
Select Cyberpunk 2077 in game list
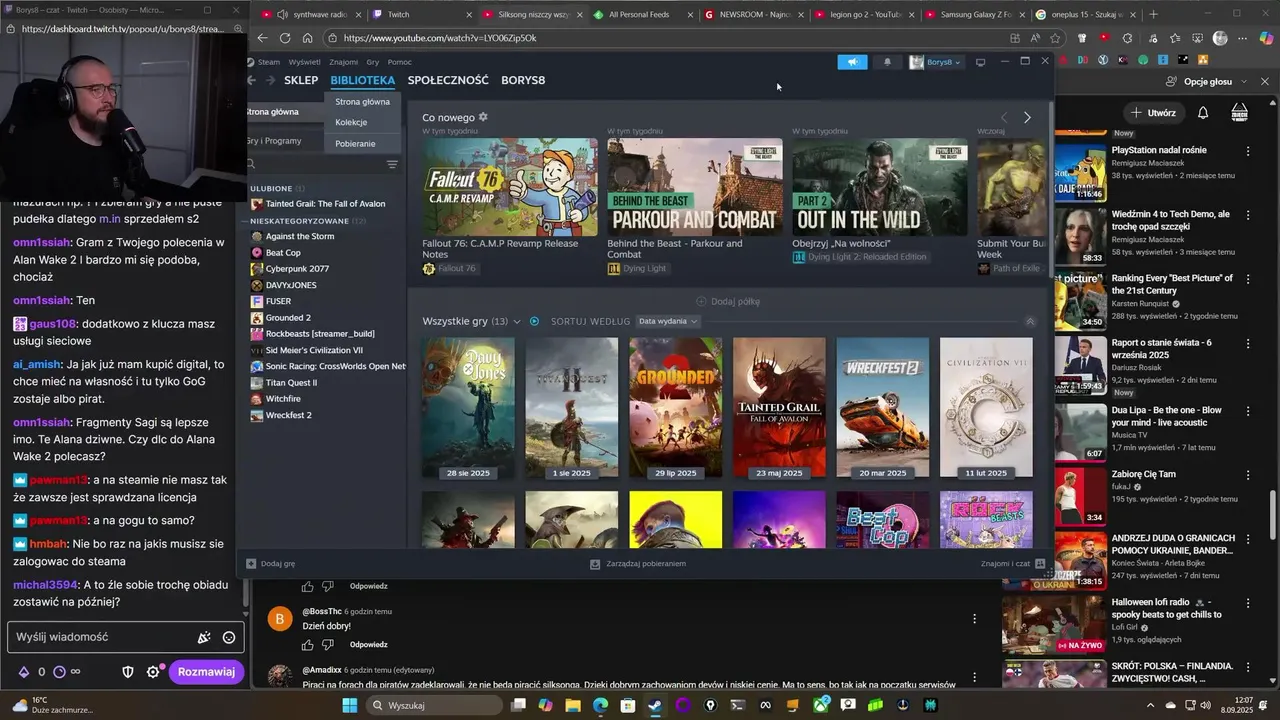click(297, 269)
